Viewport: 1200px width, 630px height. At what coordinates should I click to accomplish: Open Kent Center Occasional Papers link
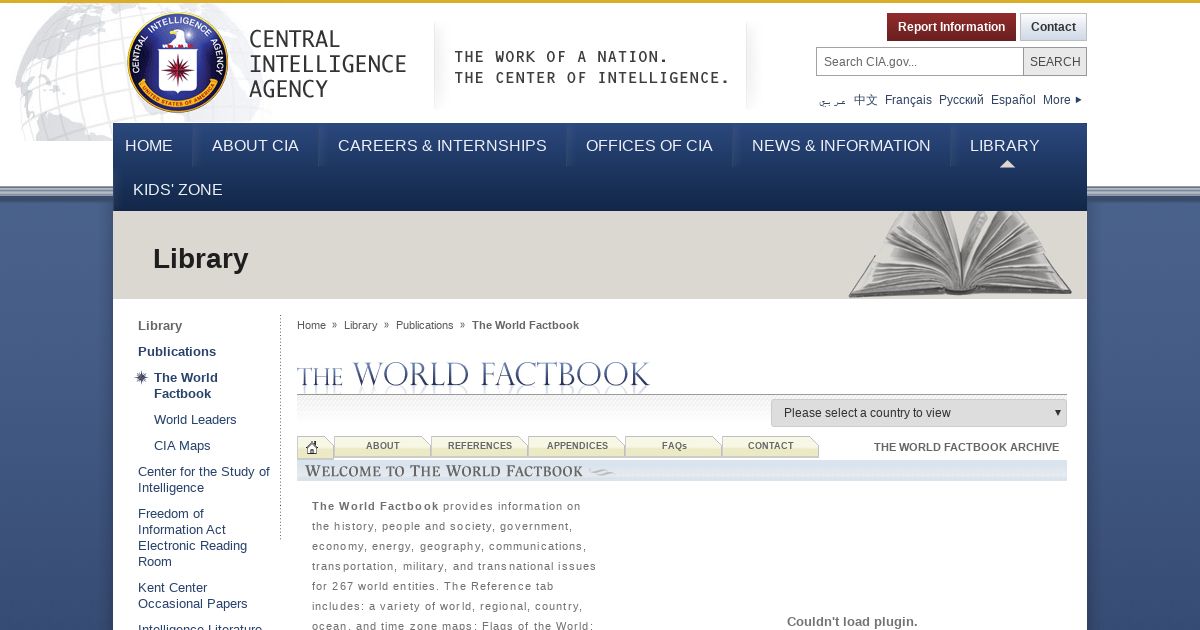(192, 596)
